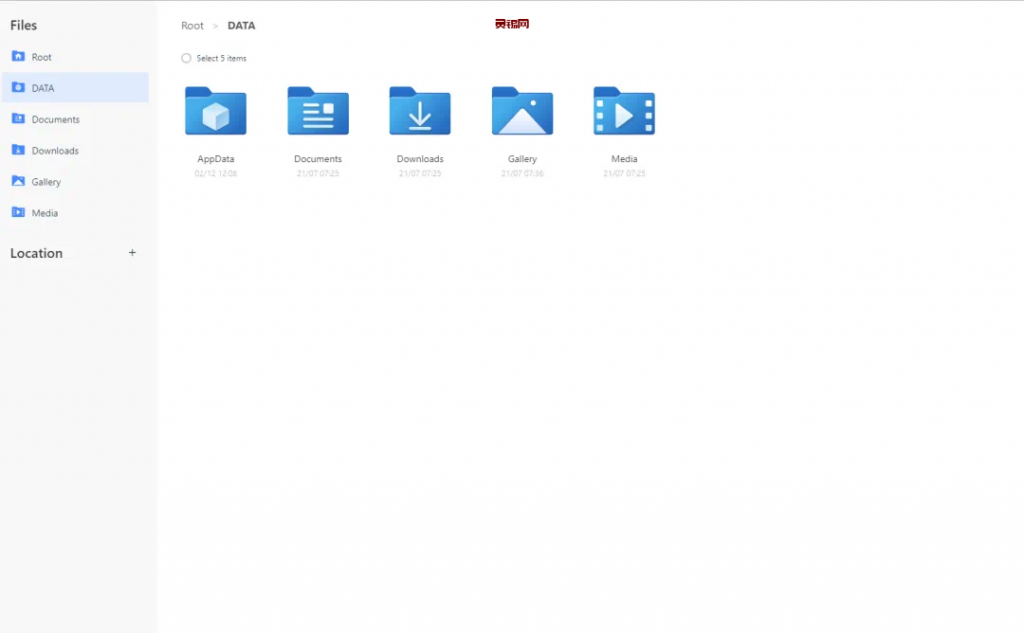
Task: Select DATA in the sidebar list
Action: coord(43,88)
